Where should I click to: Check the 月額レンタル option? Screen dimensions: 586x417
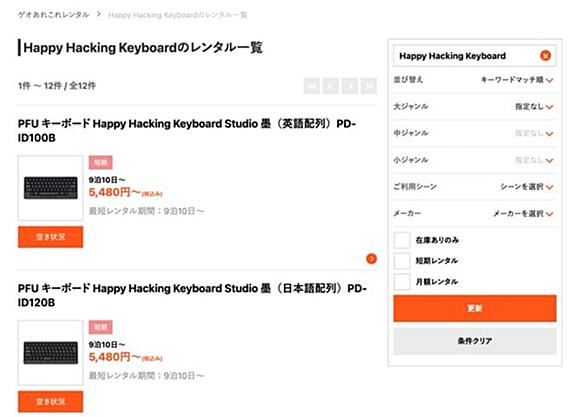pyautogui.click(x=402, y=281)
